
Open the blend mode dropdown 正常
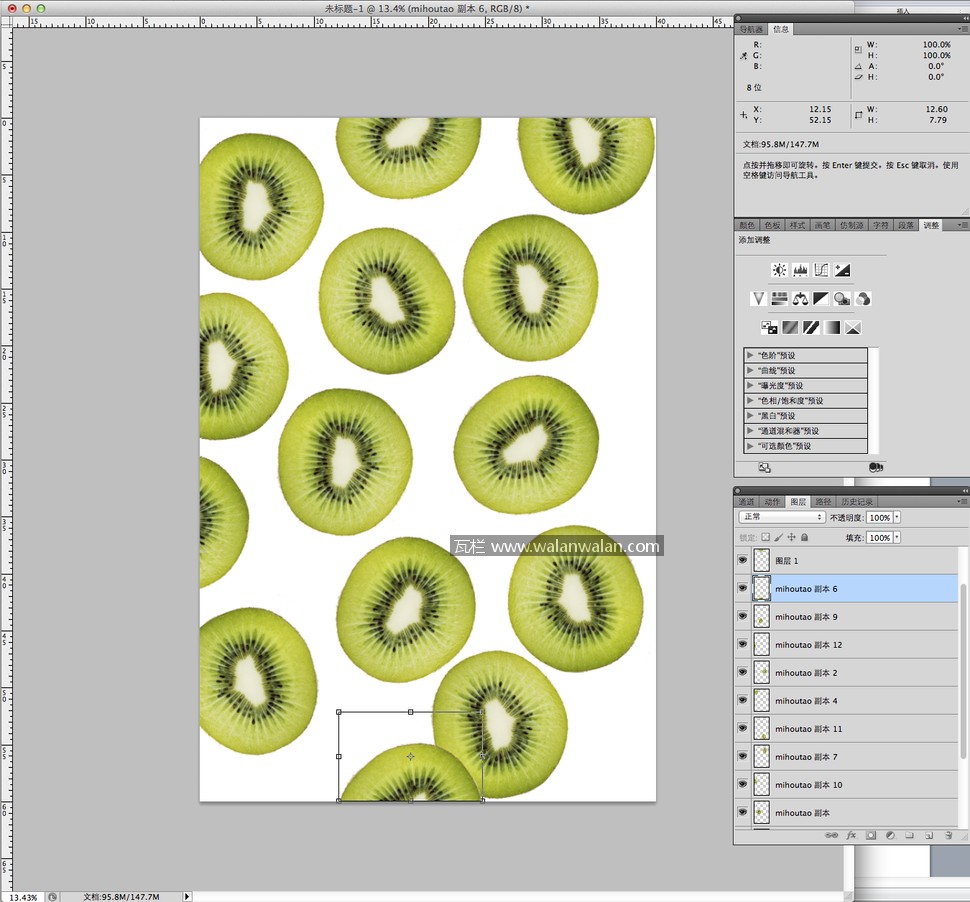click(781, 517)
